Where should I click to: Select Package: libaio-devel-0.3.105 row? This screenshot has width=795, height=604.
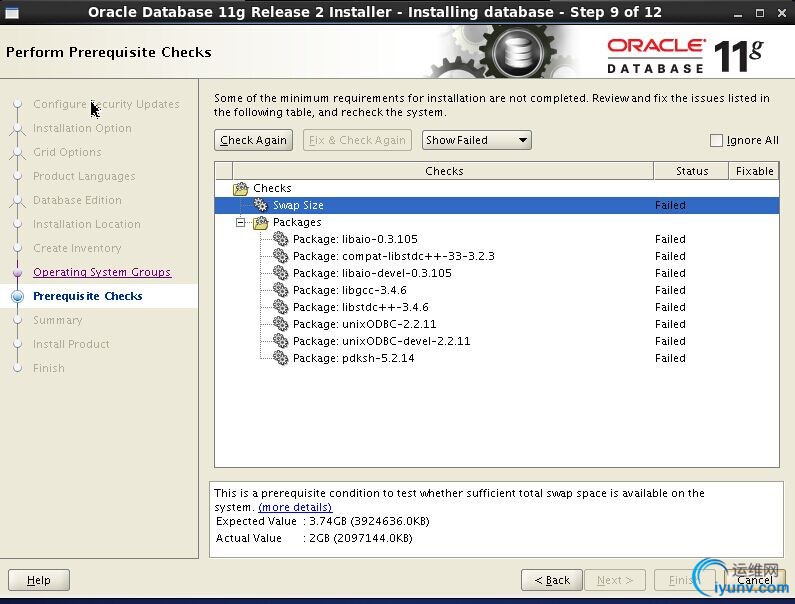[x=497, y=273]
